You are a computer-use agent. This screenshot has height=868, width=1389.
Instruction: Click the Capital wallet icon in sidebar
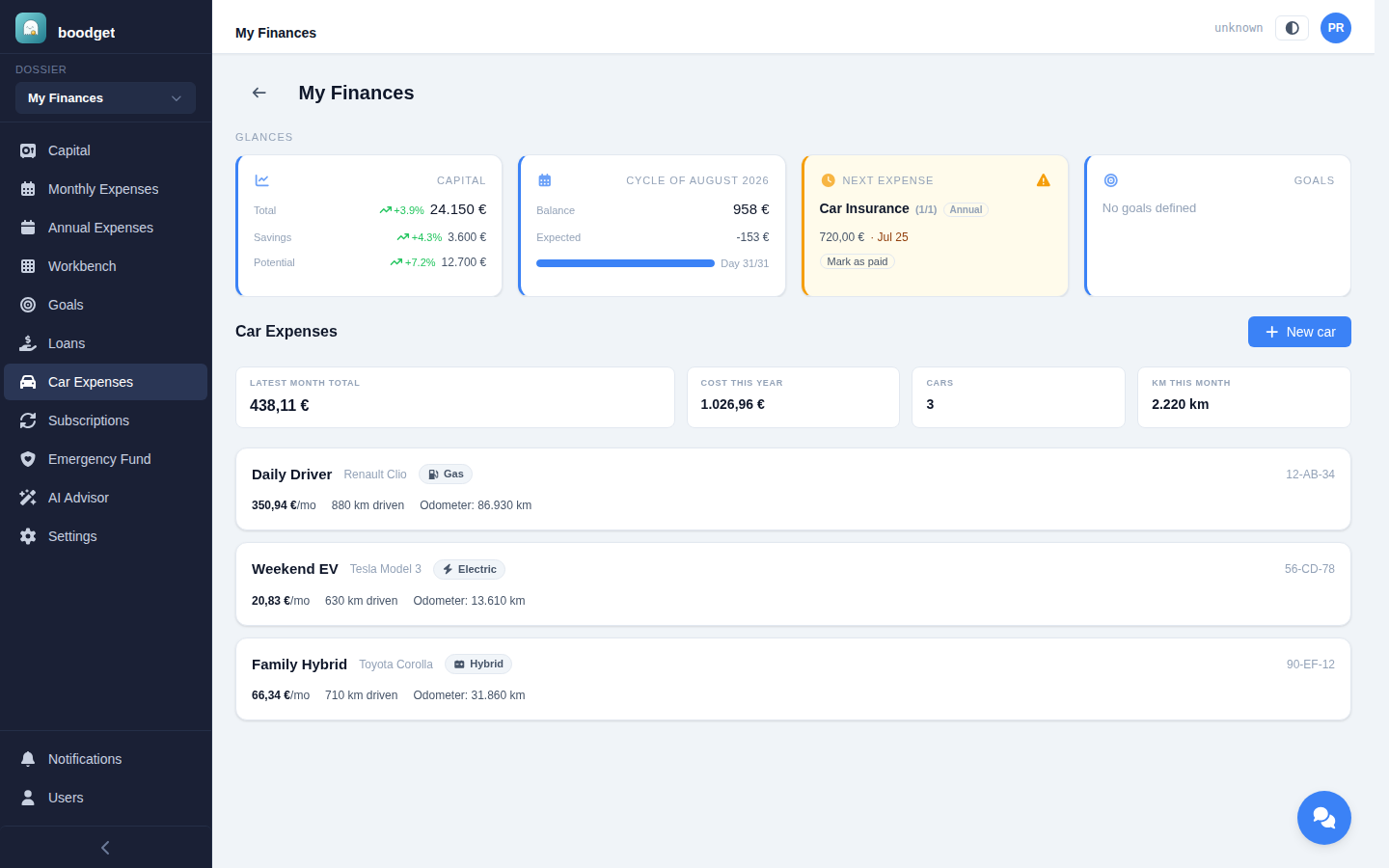pyautogui.click(x=28, y=150)
